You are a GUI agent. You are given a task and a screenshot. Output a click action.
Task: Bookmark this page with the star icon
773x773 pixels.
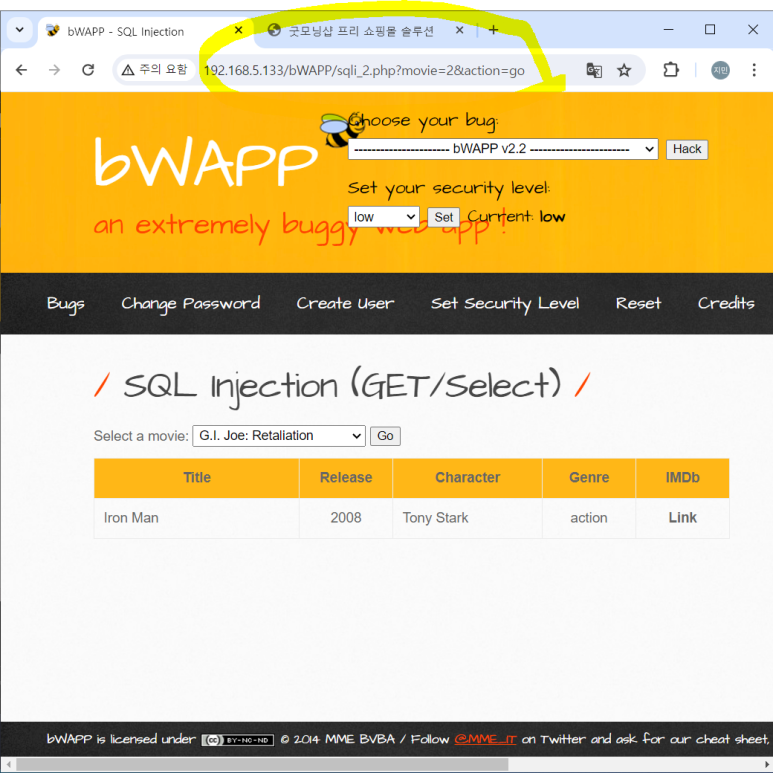[624, 70]
